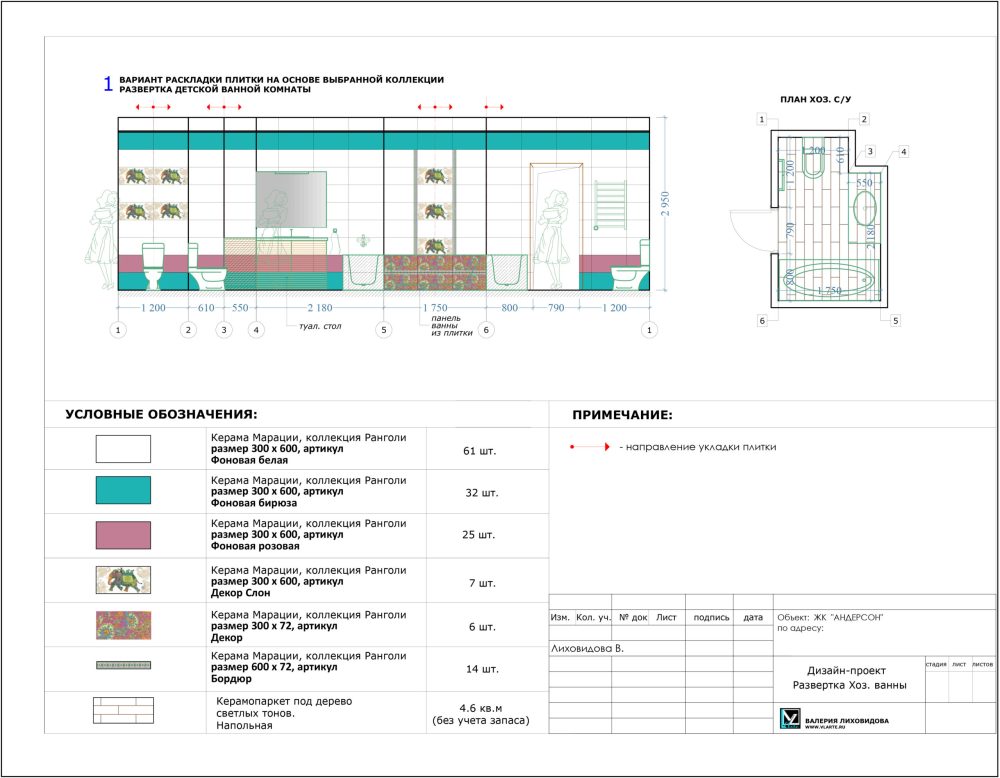Viewport: 1000px width, 778px height.
Task: Select axis marker circle 4 under elevation
Action: click(256, 329)
